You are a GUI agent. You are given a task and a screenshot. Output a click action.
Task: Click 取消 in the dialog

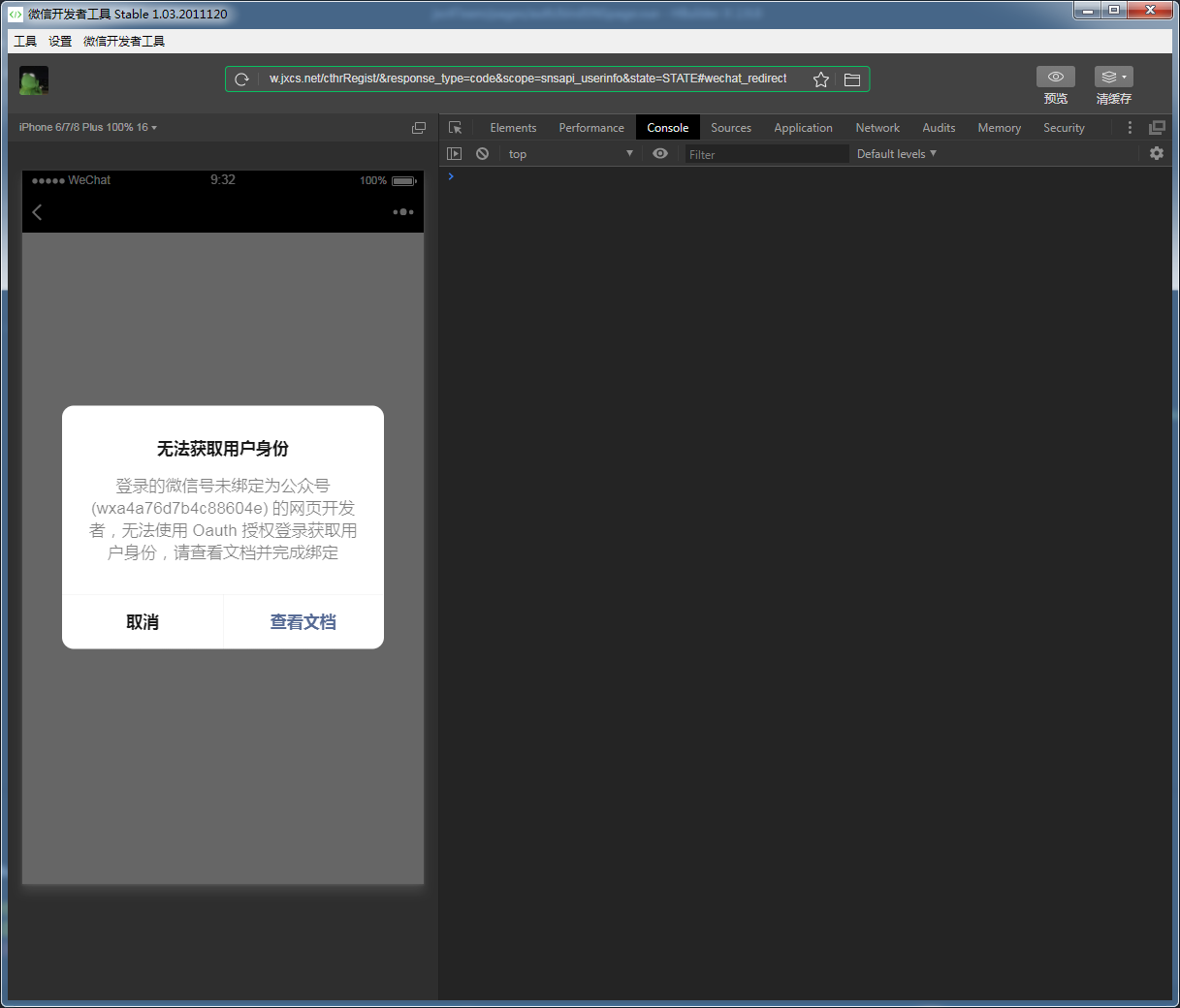[143, 622]
